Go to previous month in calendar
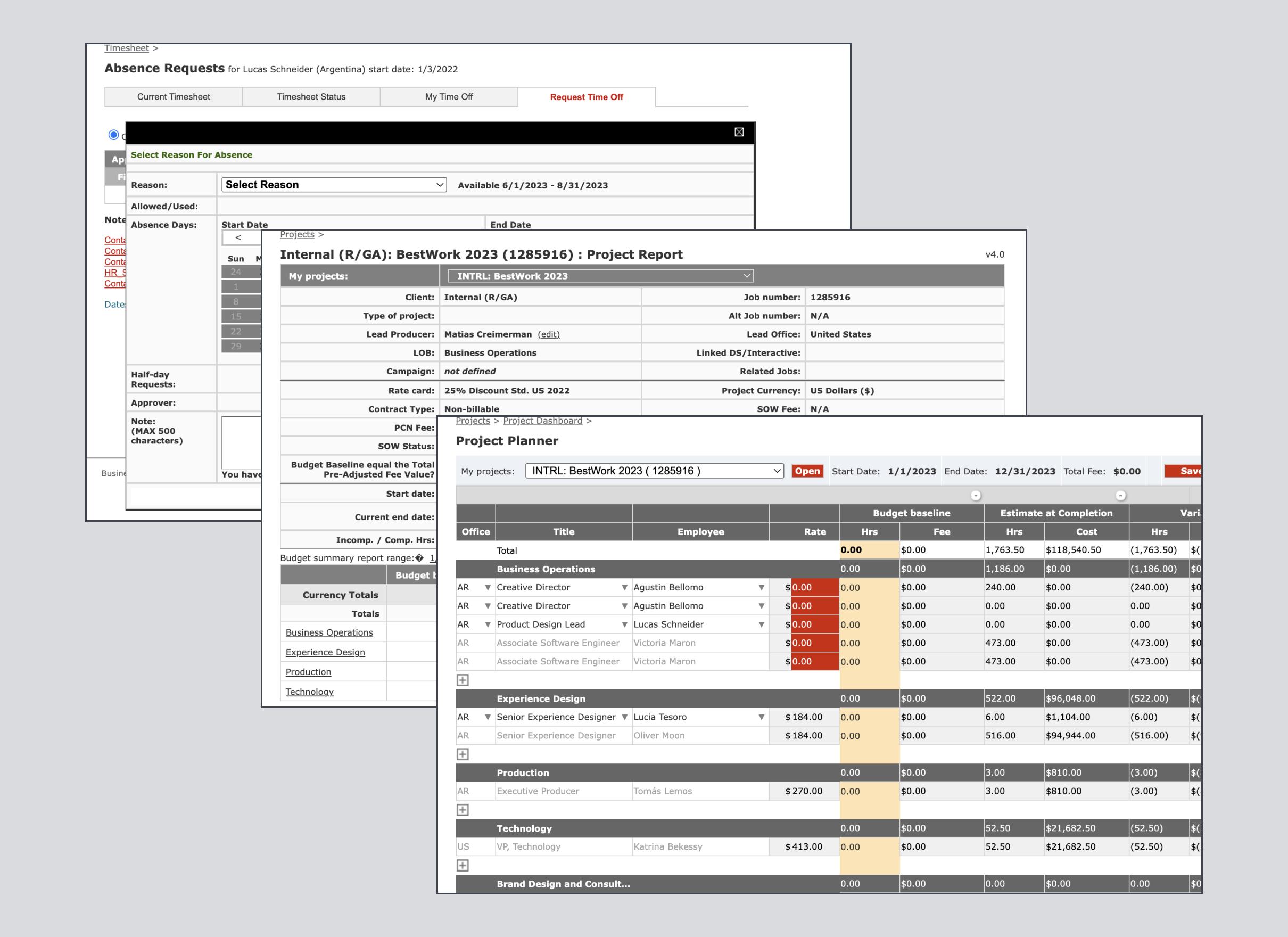The image size is (1288, 937). (x=238, y=237)
